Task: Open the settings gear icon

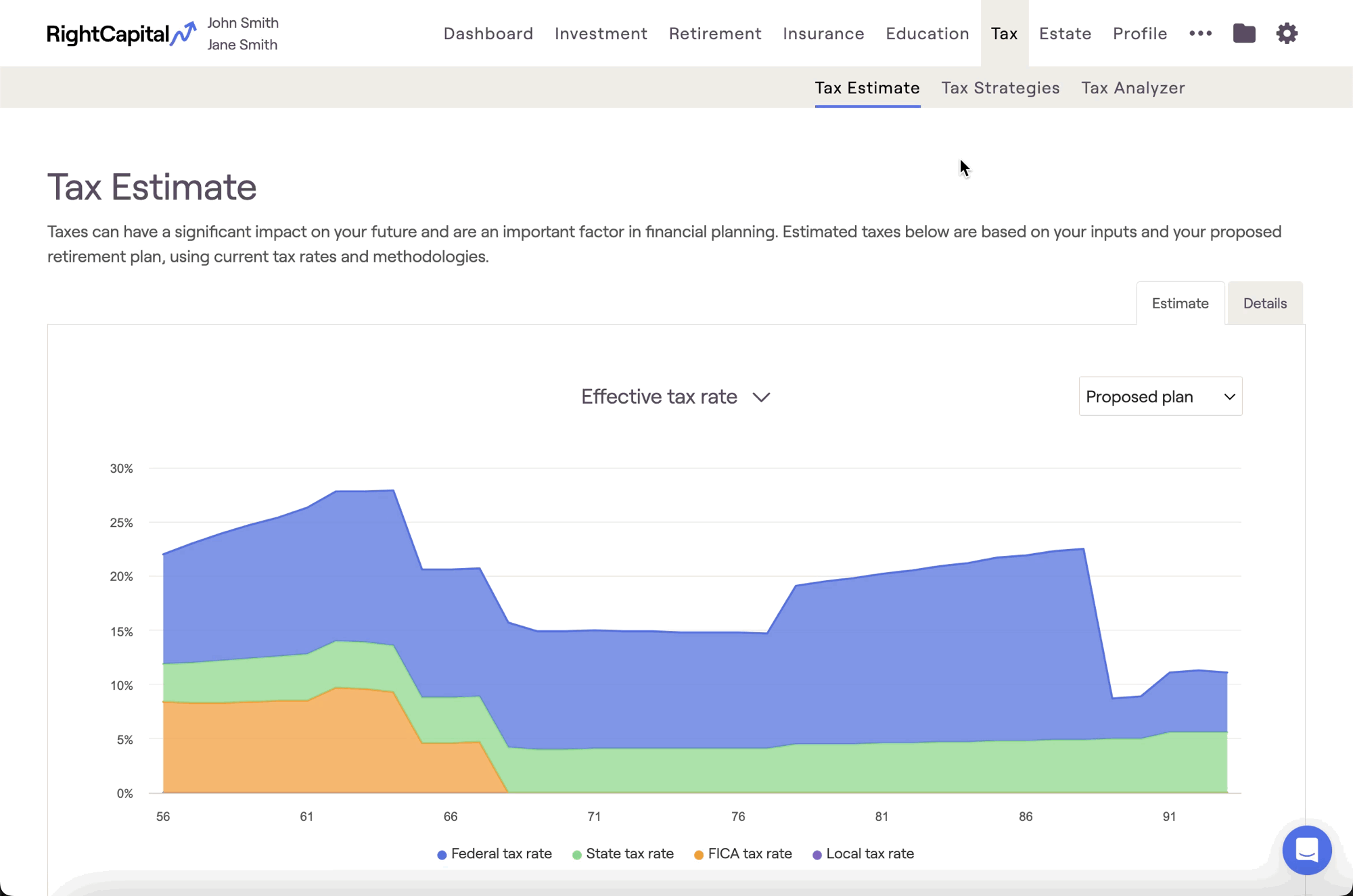Action: [1286, 33]
